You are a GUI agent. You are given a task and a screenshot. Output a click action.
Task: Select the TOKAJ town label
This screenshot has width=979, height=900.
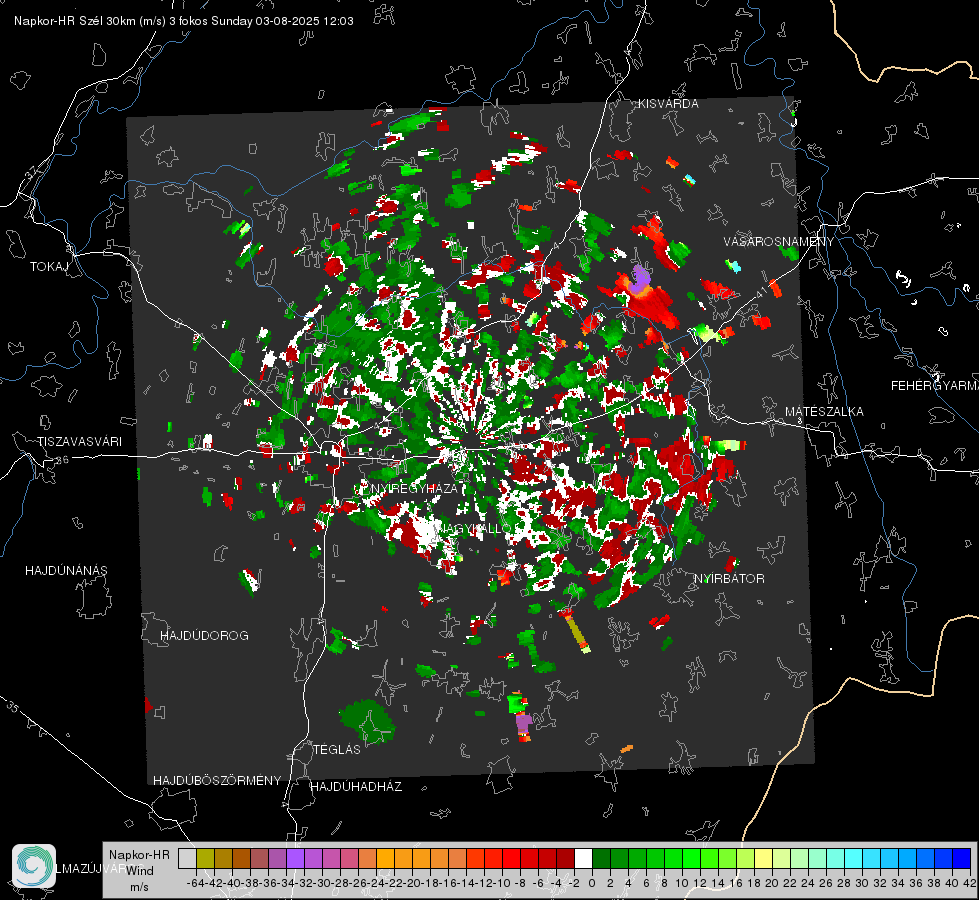(x=49, y=267)
